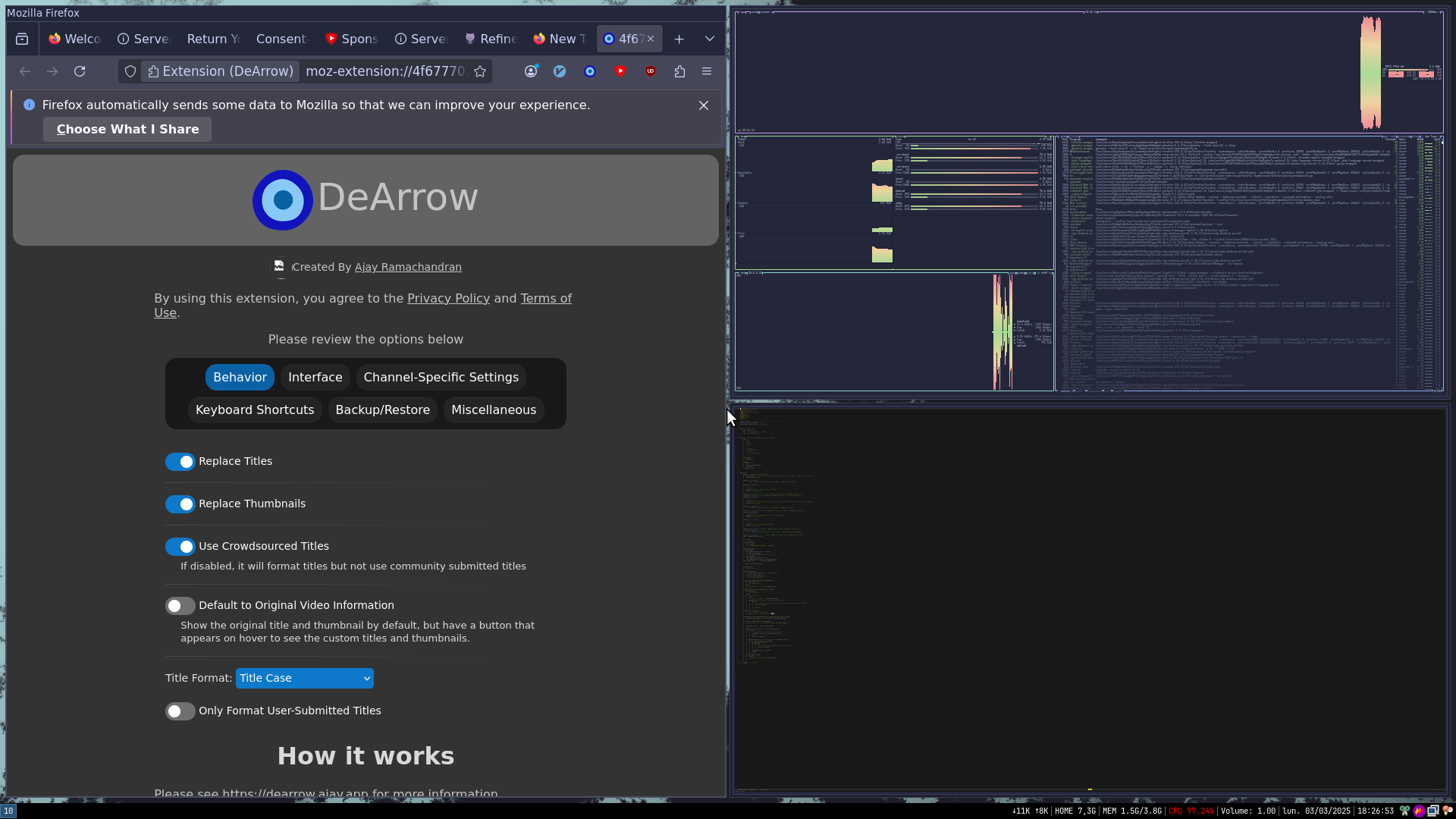Click the image icon beside Created By
This screenshot has width=1456, height=819.
click(279, 267)
